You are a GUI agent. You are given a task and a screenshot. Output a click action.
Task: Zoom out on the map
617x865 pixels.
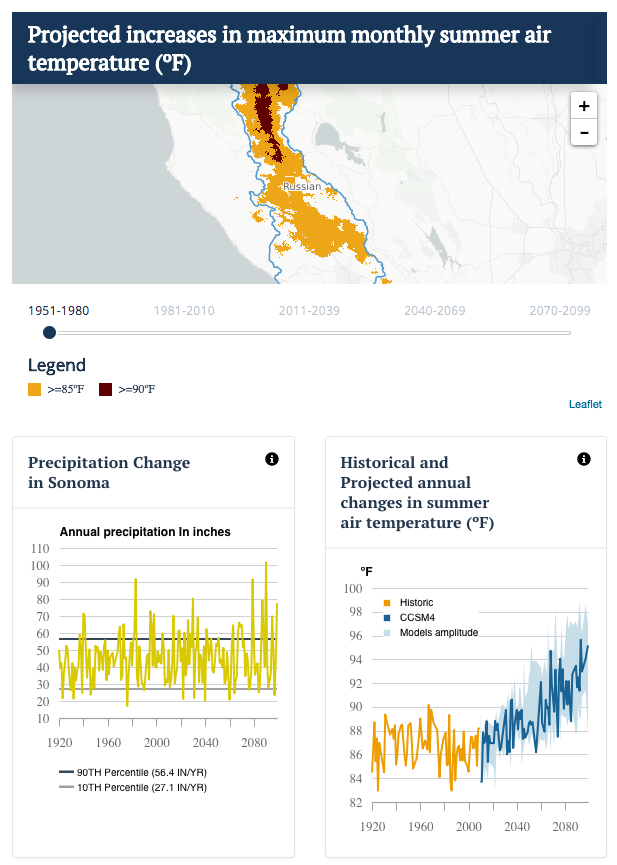click(584, 132)
